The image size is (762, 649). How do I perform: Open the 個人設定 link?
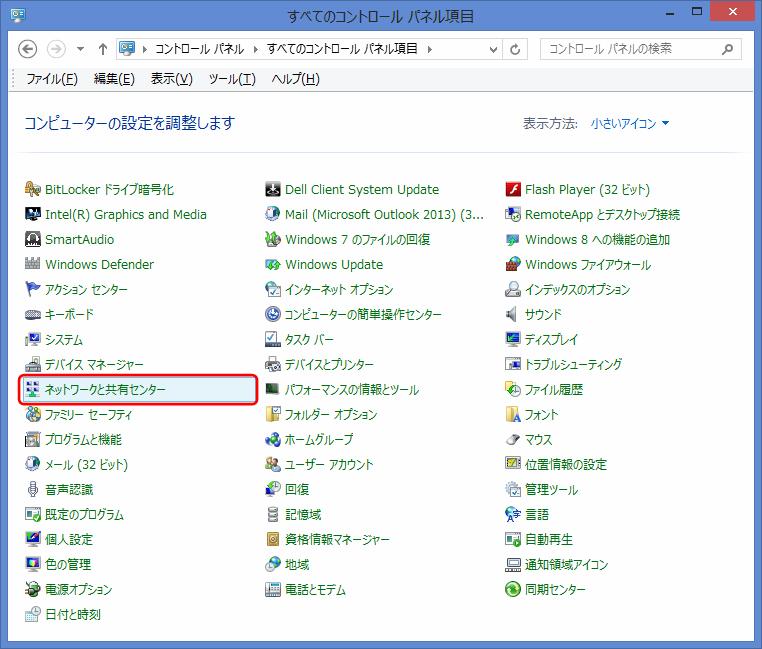69,540
